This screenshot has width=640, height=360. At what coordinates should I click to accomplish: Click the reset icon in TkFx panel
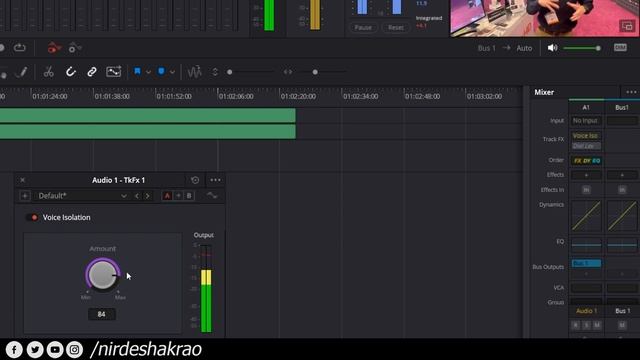(x=195, y=180)
